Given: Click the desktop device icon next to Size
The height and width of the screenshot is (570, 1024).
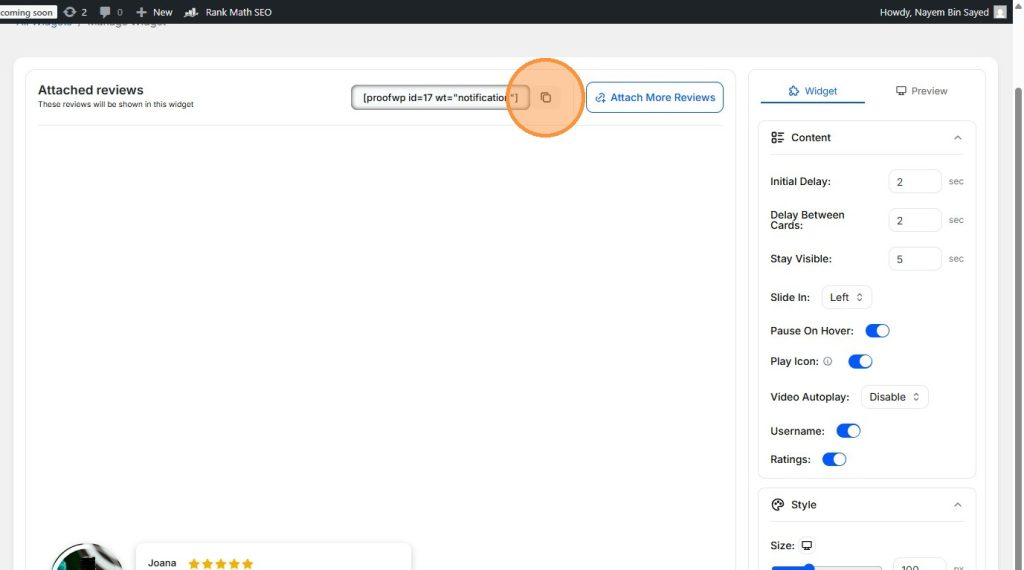Looking at the screenshot, I should pos(807,545).
